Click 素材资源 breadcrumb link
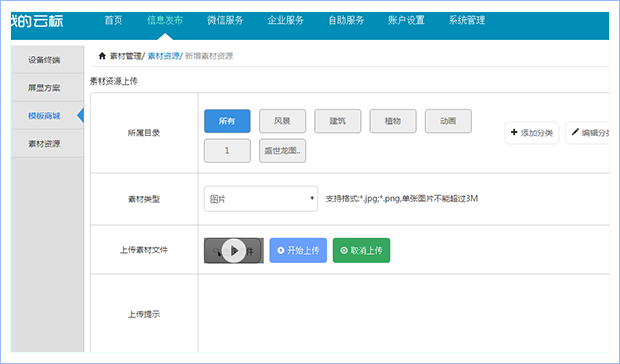 point(163,56)
